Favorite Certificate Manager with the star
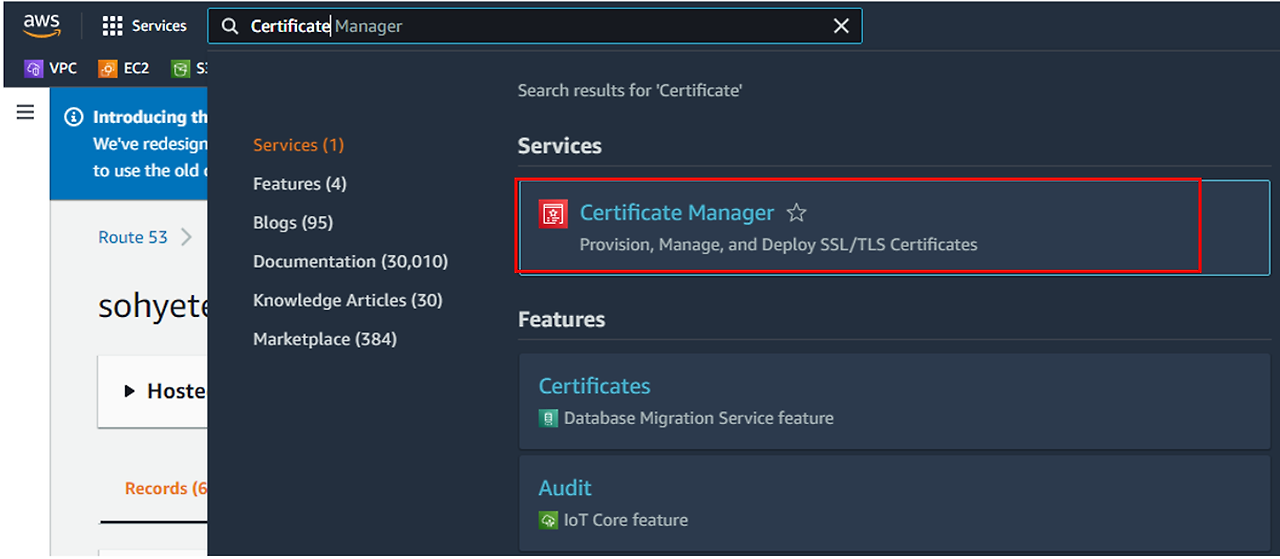 click(796, 213)
